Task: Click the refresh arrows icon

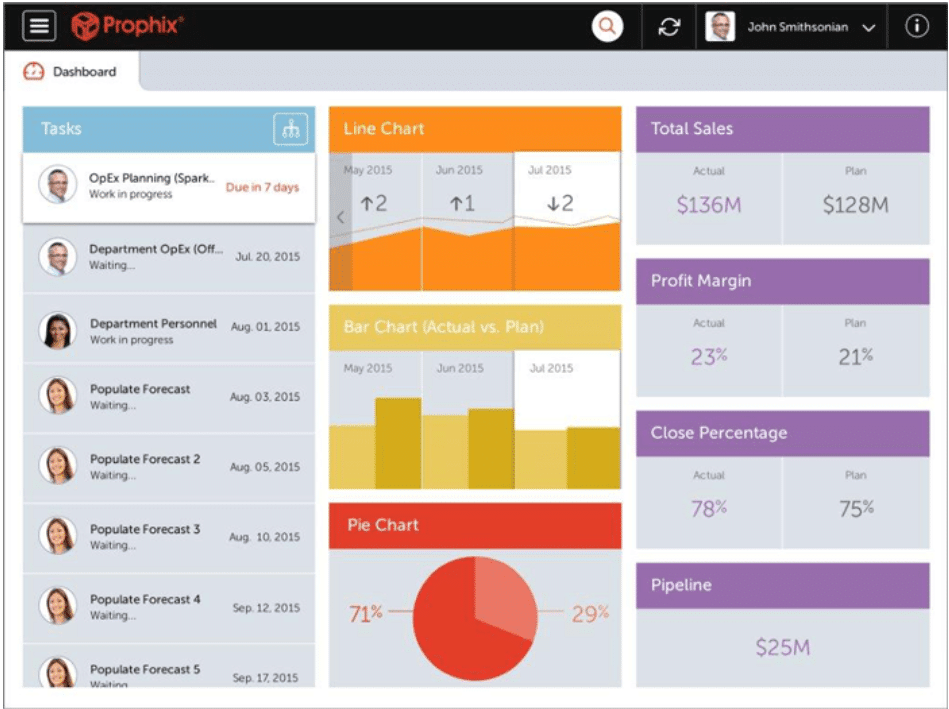Action: tap(669, 27)
